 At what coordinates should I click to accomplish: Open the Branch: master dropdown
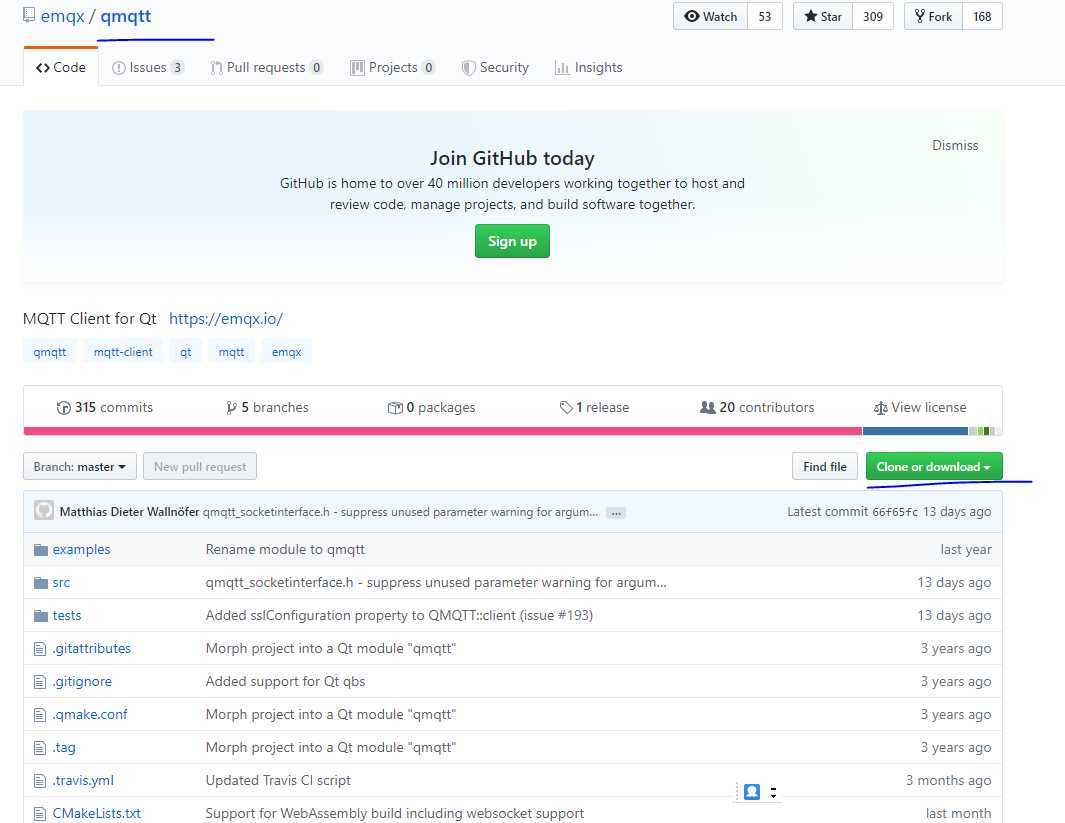coord(79,467)
